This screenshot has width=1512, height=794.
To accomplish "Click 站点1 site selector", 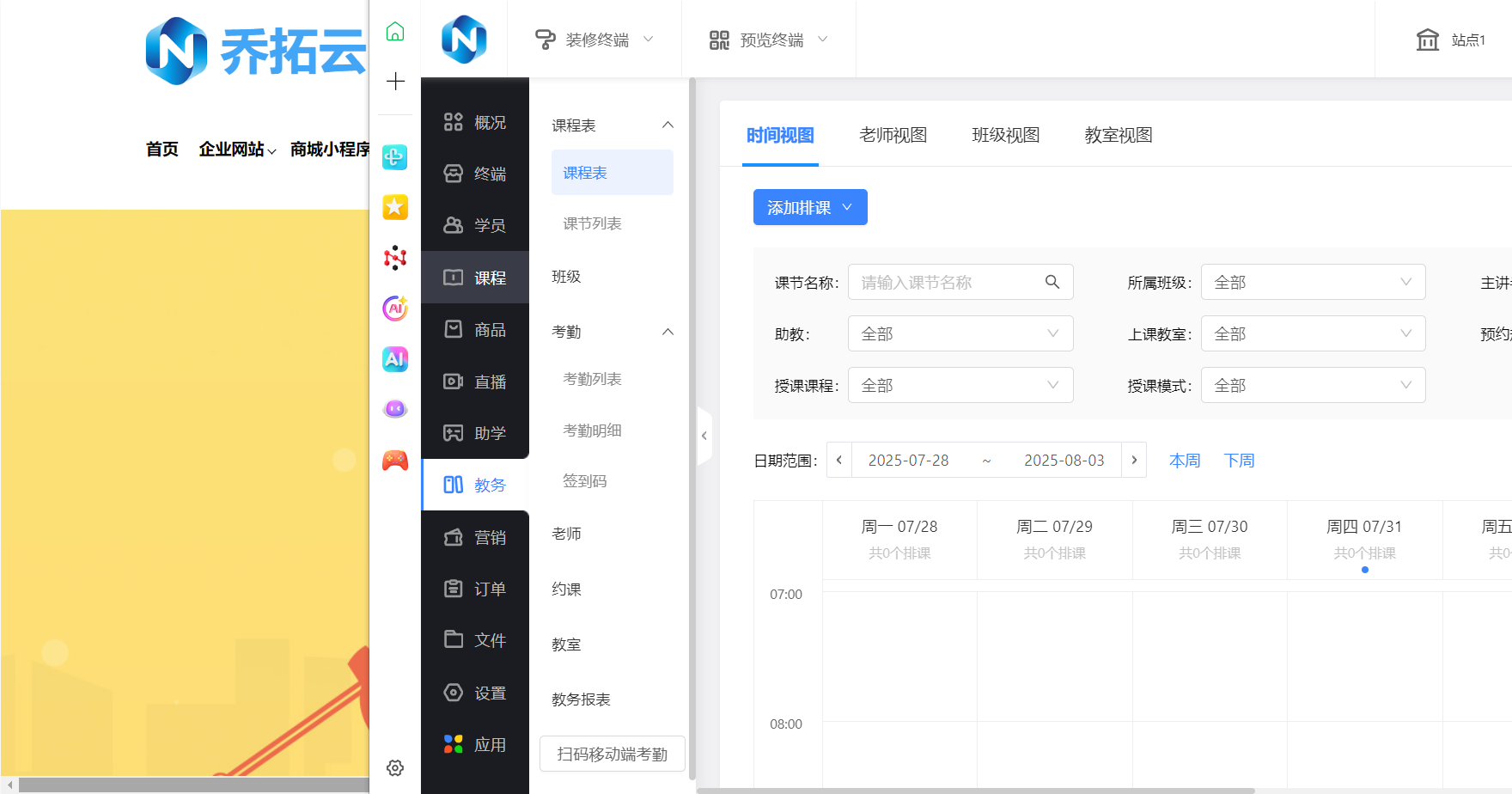I will pyautogui.click(x=1450, y=40).
